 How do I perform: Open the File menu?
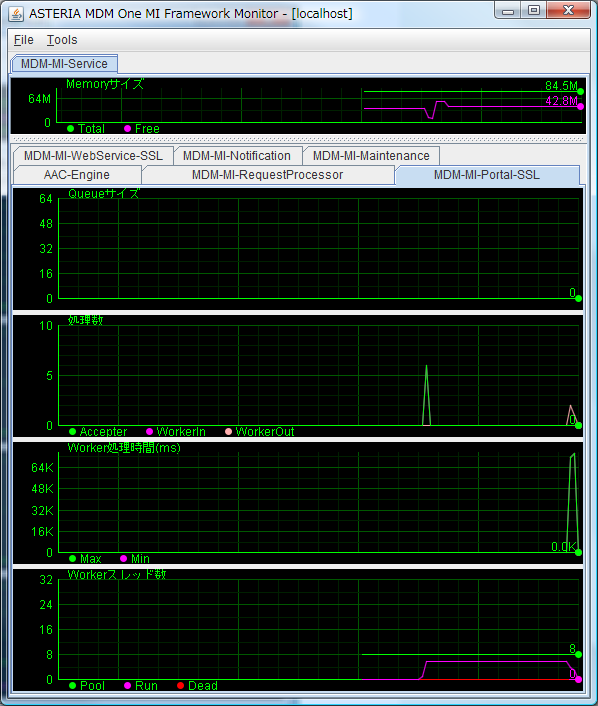click(x=23, y=40)
